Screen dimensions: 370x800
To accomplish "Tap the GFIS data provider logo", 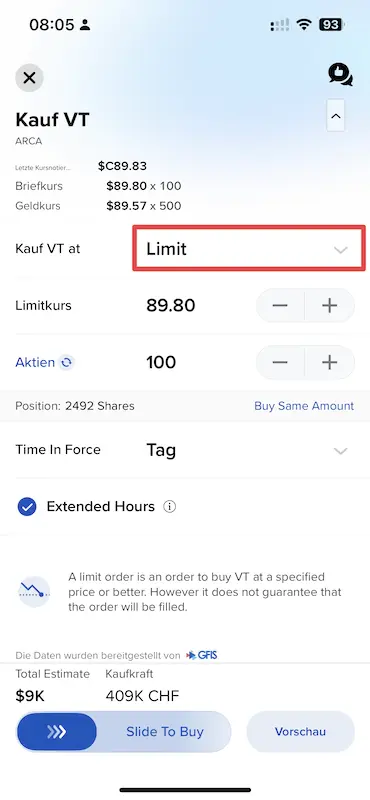I will (x=202, y=655).
